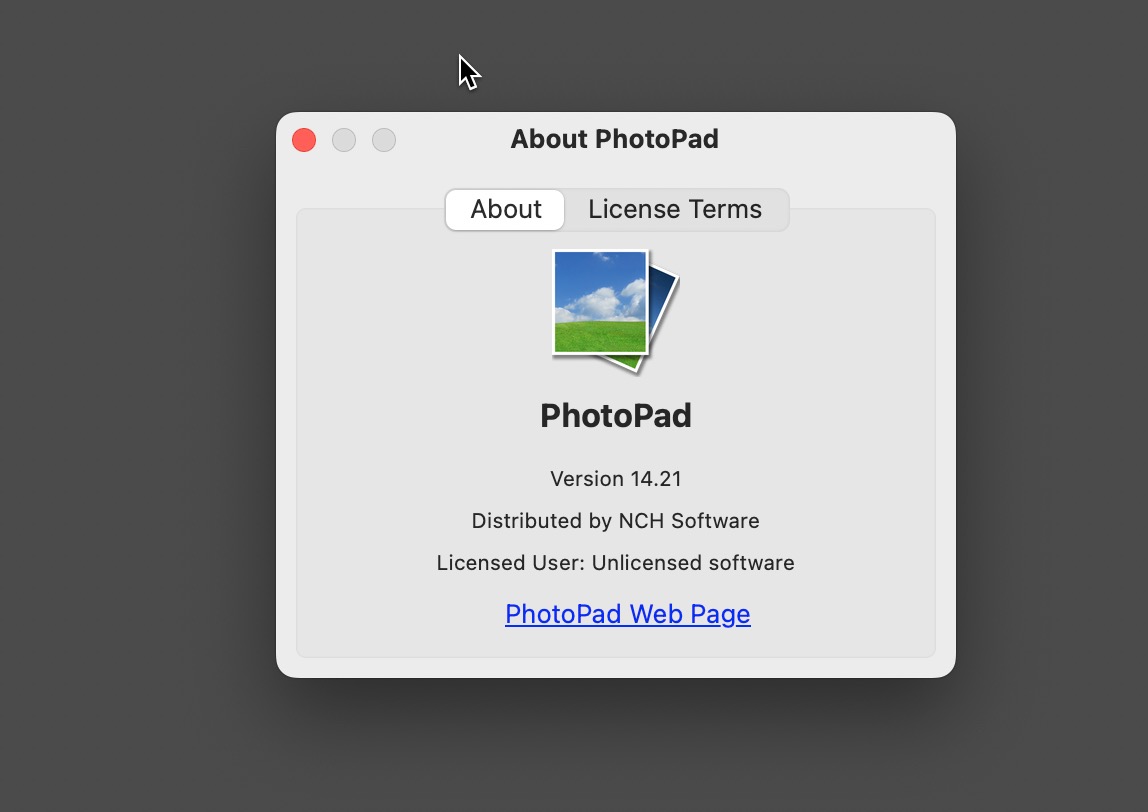Click the PhotoPad photo stack app icon
Image resolution: width=1148 pixels, height=812 pixels.
pyautogui.click(x=616, y=311)
